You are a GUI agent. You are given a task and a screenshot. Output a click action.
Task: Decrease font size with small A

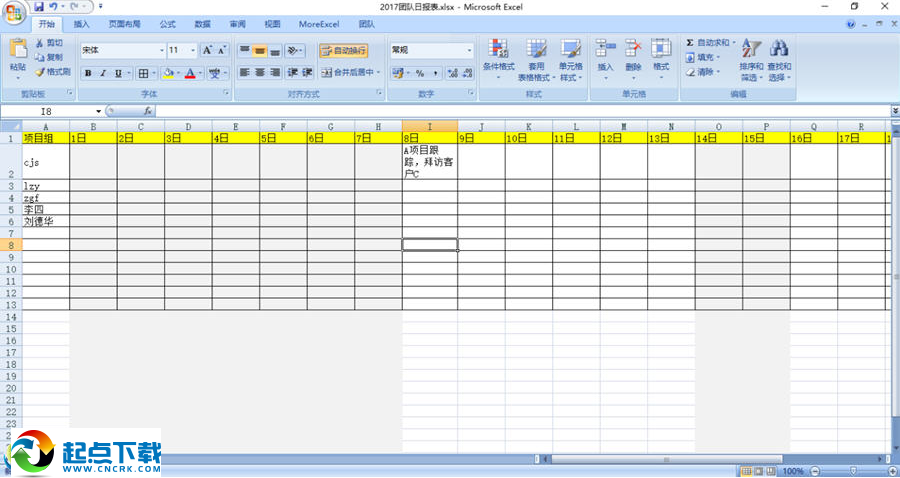[222, 50]
